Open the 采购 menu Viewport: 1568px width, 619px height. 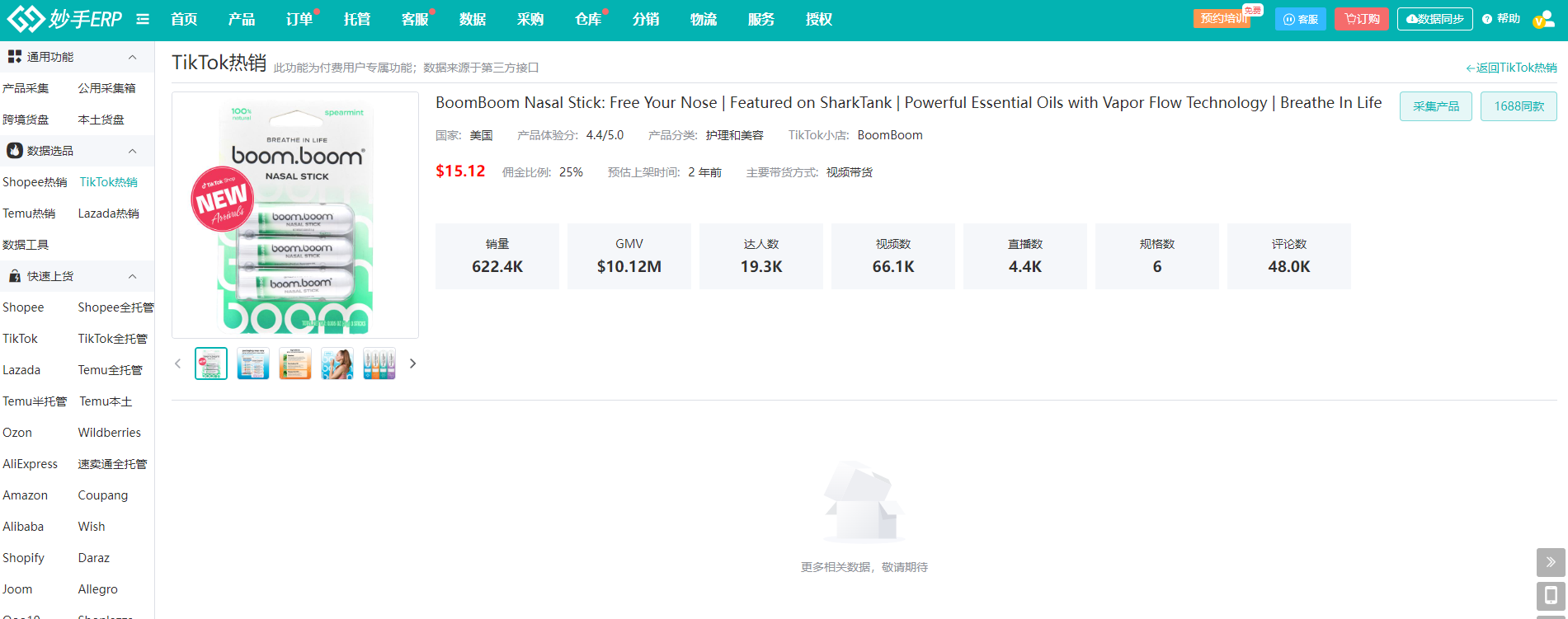(530, 19)
